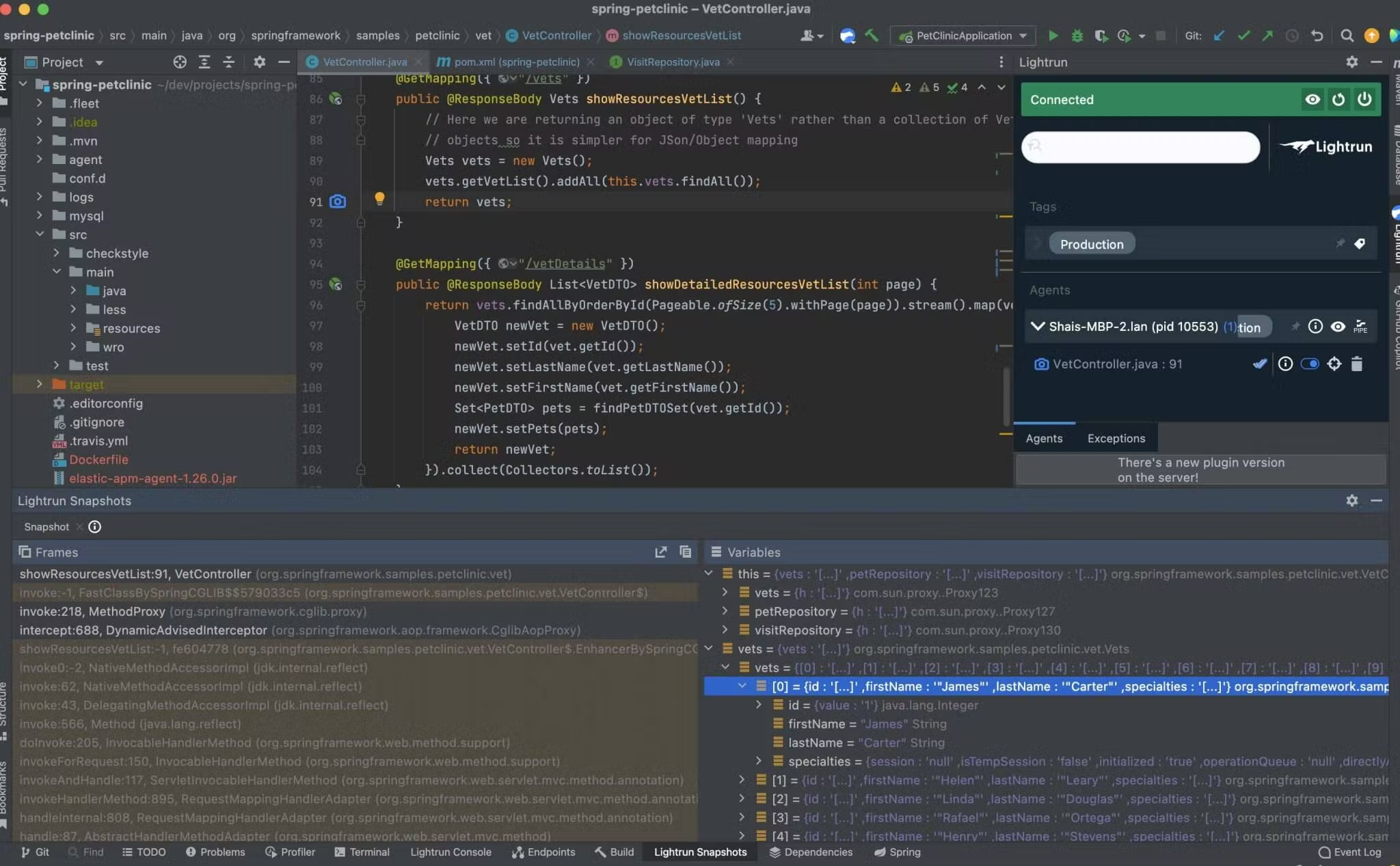Select the search input field in Lightrun panel

click(x=1141, y=146)
